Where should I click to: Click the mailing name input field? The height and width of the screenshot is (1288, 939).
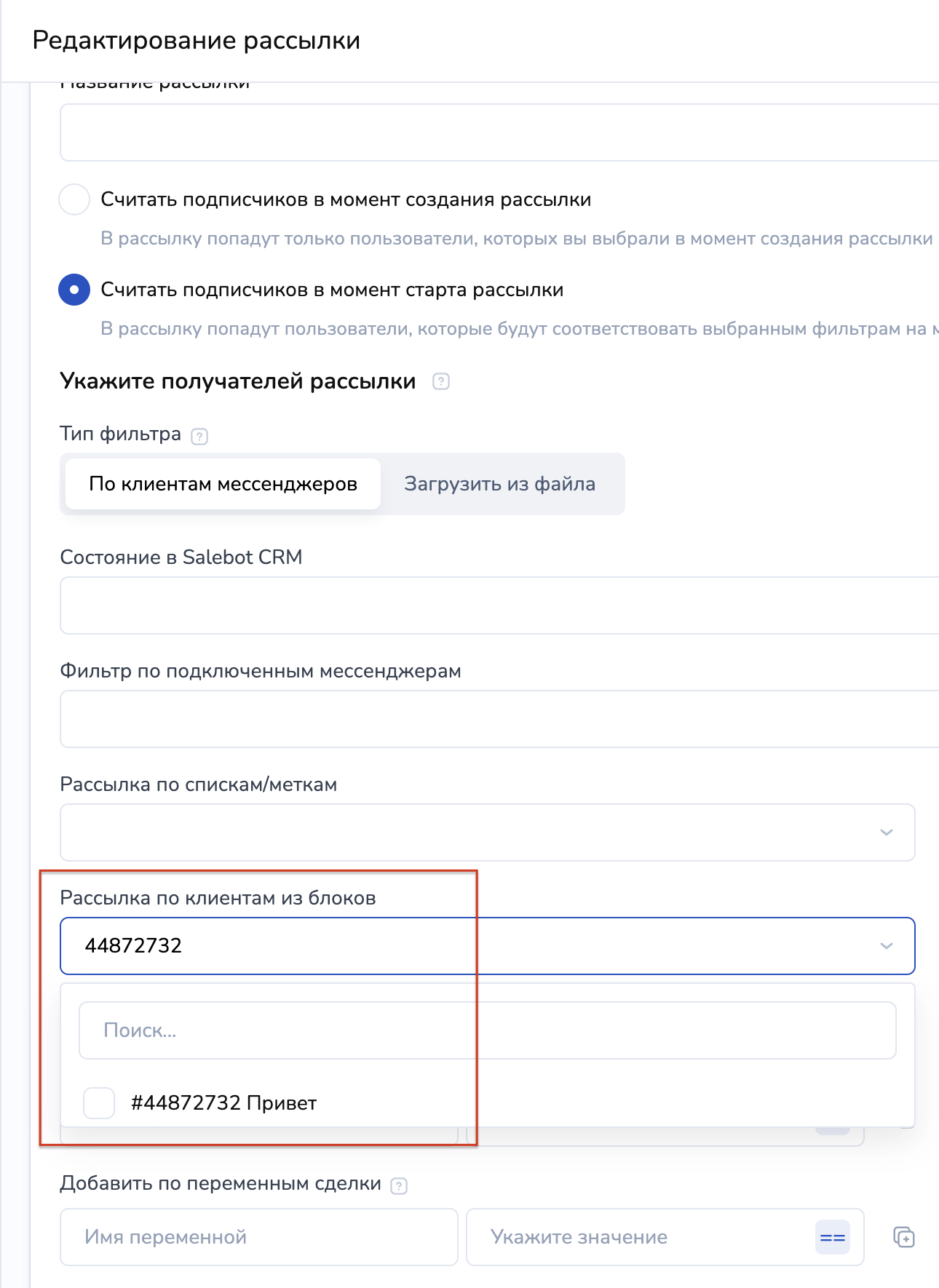coord(499,132)
